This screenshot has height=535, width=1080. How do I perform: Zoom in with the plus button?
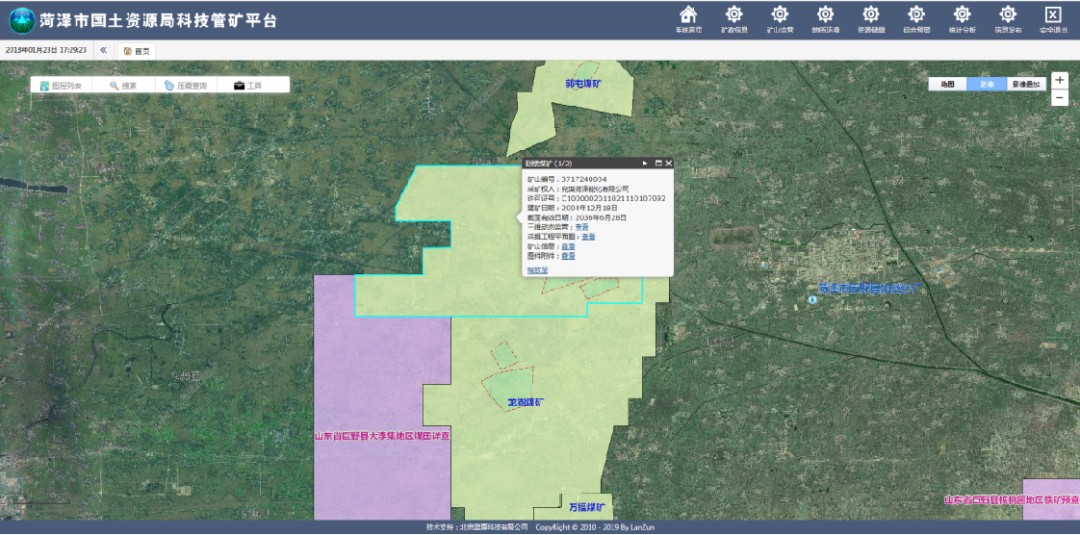tap(1060, 80)
